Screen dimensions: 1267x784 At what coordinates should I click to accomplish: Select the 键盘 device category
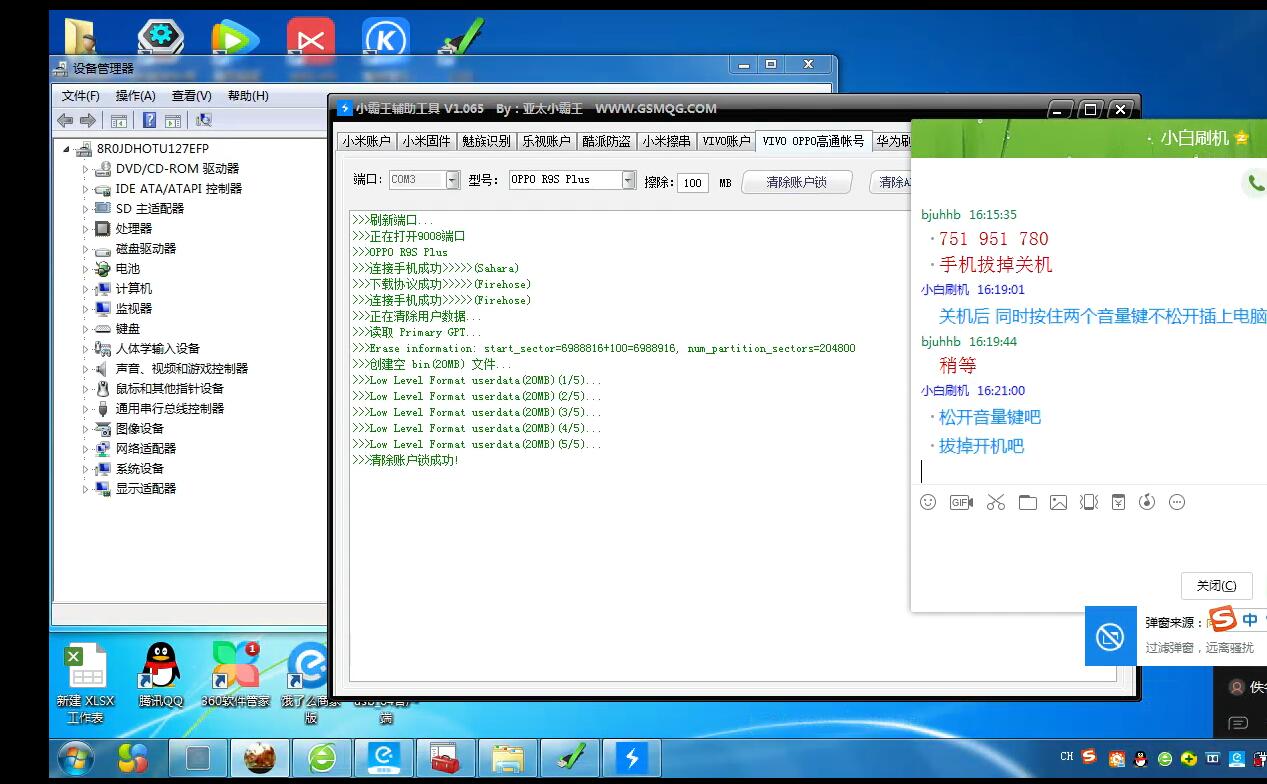tap(128, 329)
